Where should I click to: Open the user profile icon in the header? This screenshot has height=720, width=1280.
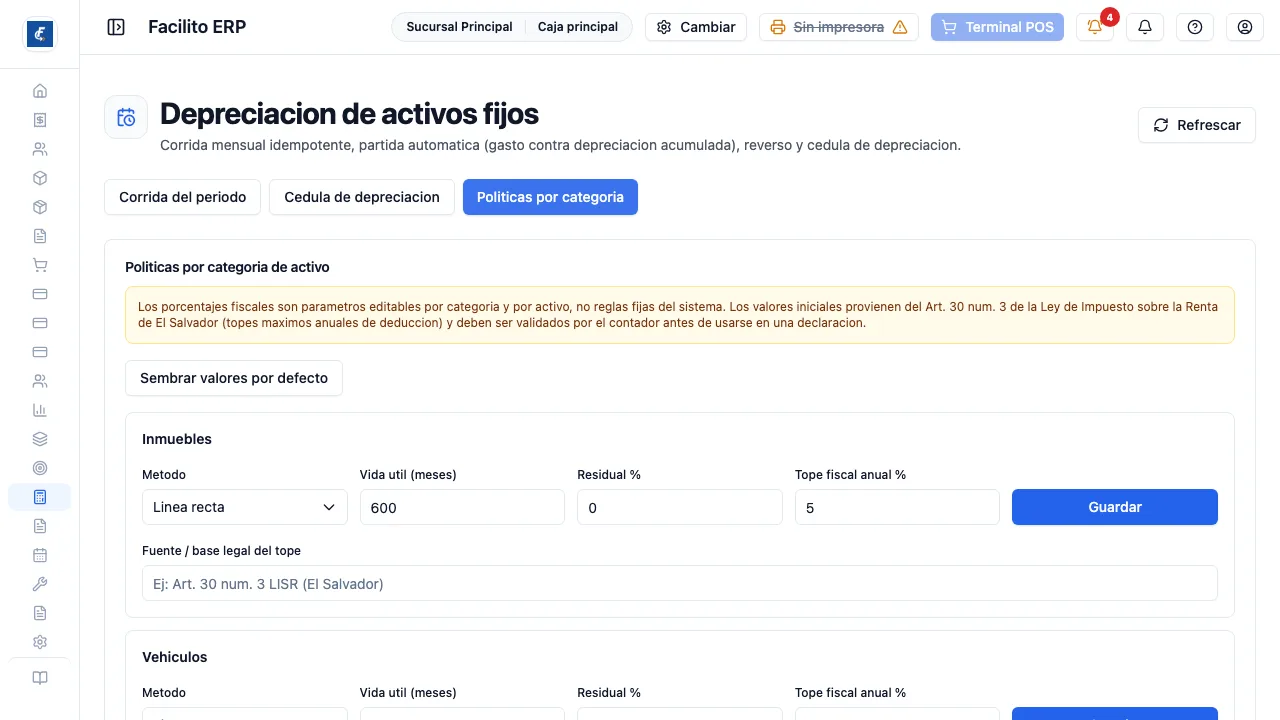pyautogui.click(x=1245, y=27)
